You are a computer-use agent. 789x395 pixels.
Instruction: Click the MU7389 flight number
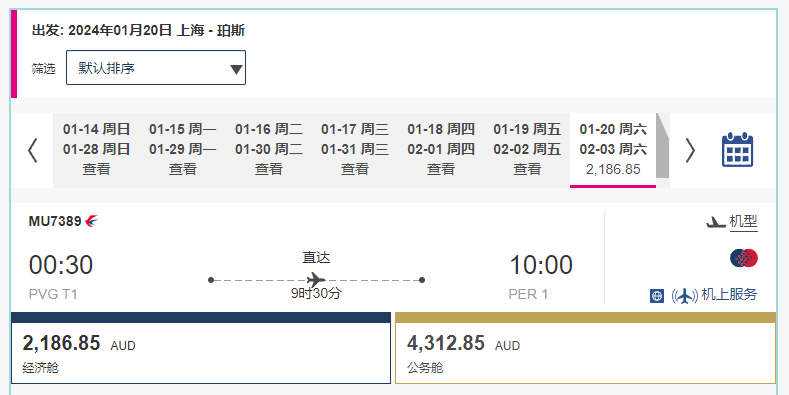(x=55, y=221)
